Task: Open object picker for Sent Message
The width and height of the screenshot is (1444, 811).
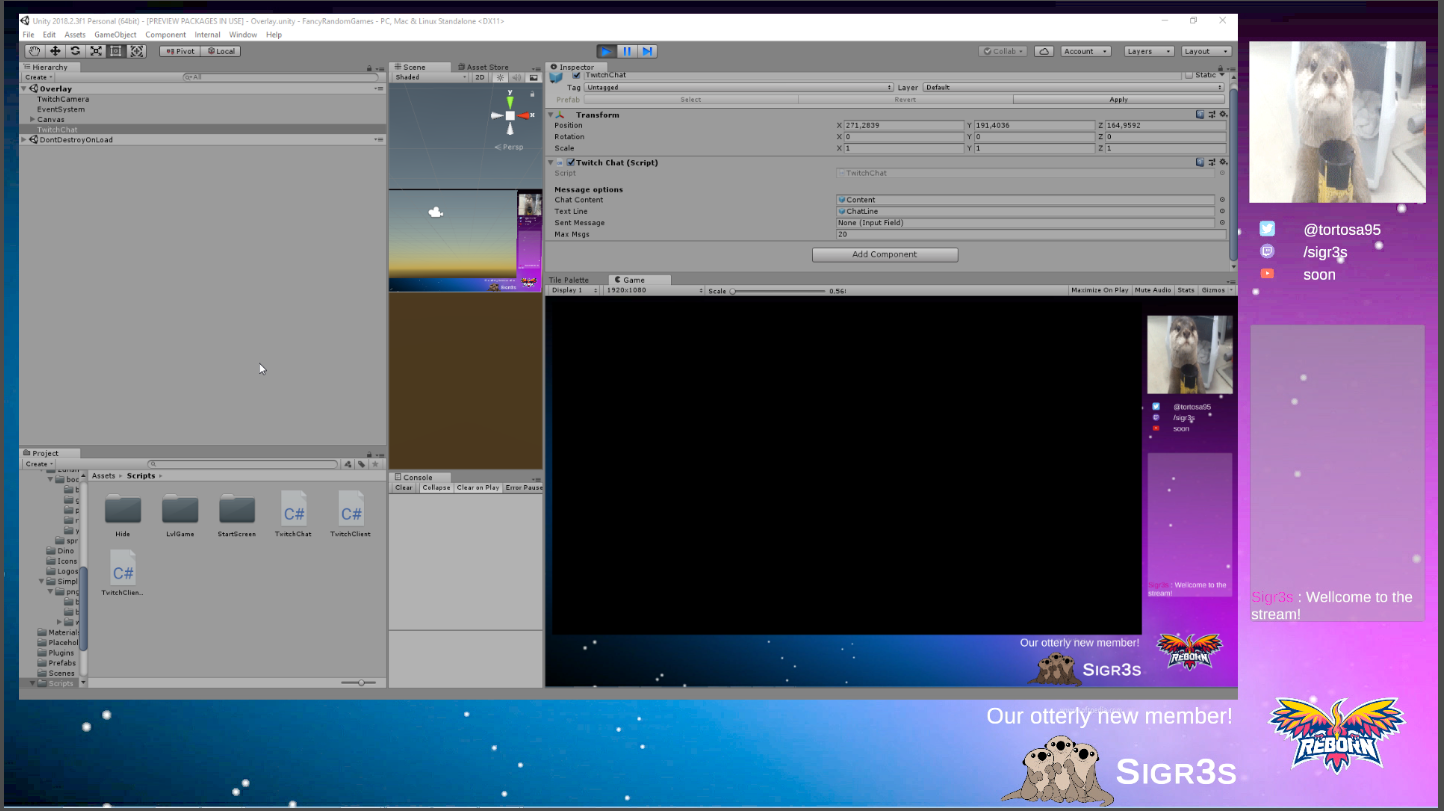Action: coord(1221,223)
